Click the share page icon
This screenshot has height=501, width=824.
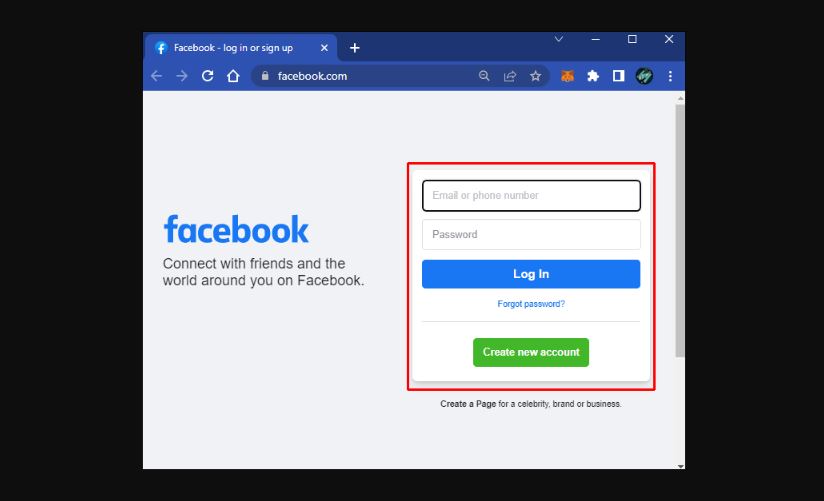(x=510, y=76)
